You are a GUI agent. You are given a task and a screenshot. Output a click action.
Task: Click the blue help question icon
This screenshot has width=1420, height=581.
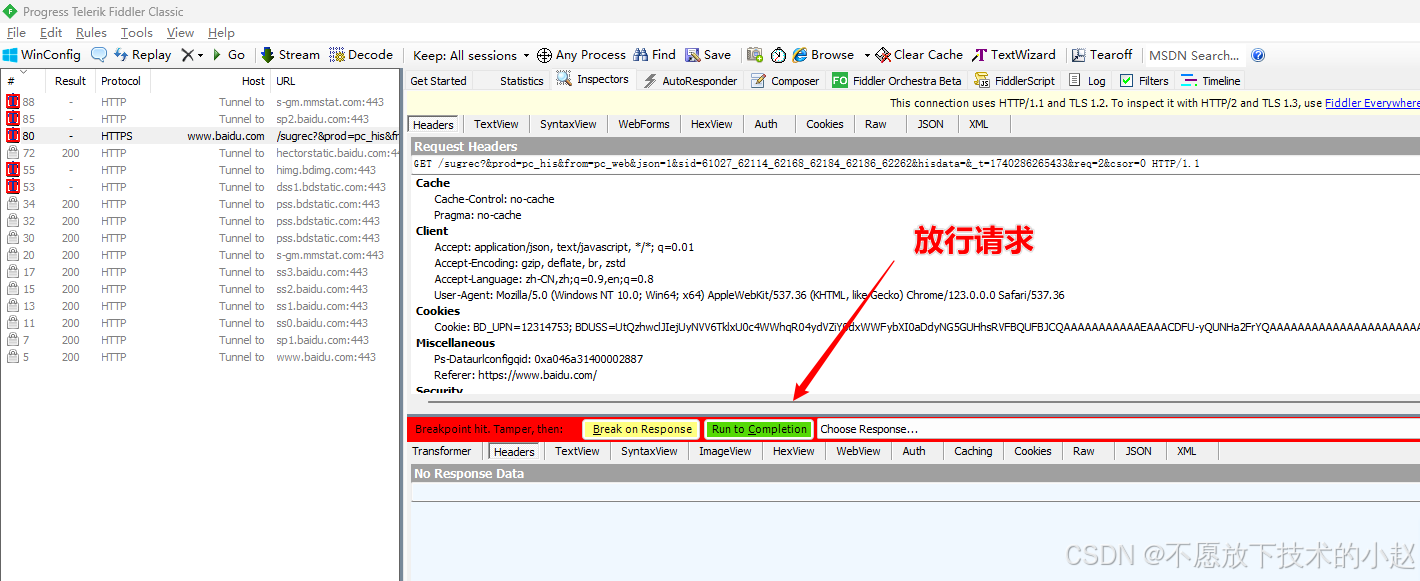(x=1258, y=55)
